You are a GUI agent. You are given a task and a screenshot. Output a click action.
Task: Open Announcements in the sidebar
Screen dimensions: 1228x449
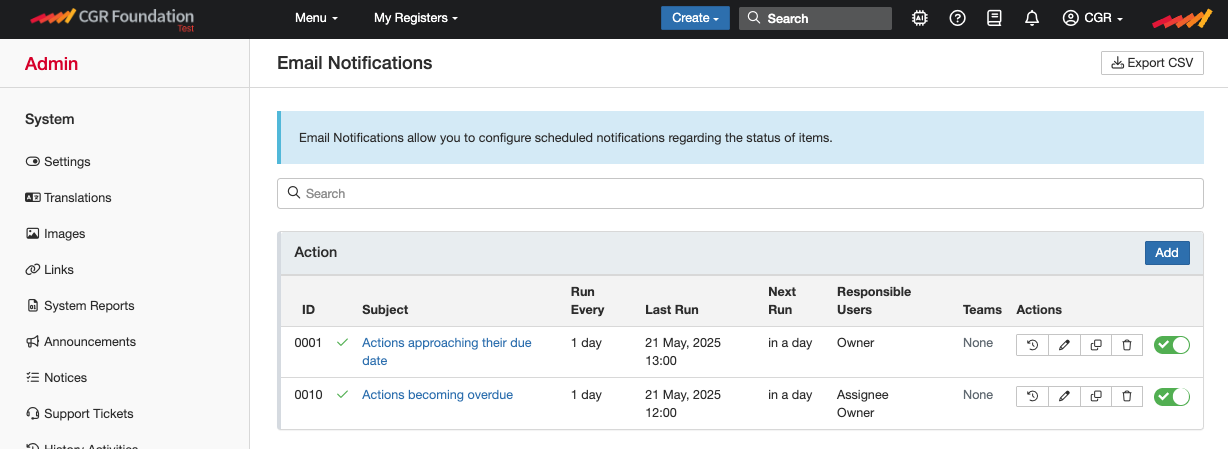80,342
